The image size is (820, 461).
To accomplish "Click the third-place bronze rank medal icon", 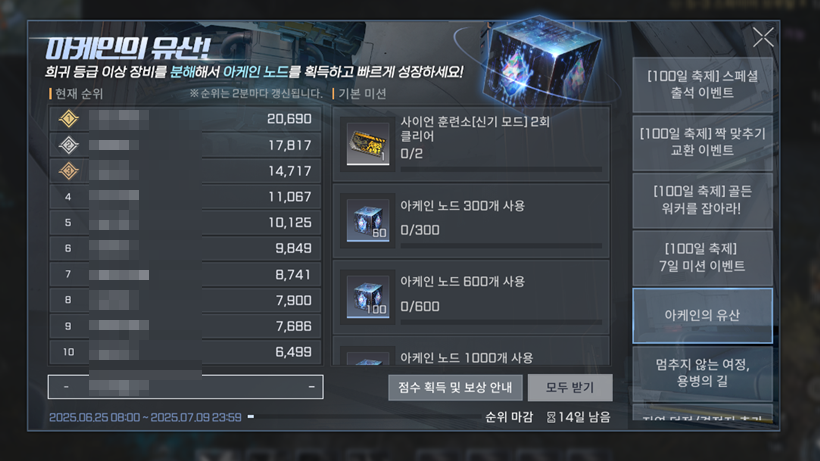I will coord(69,171).
